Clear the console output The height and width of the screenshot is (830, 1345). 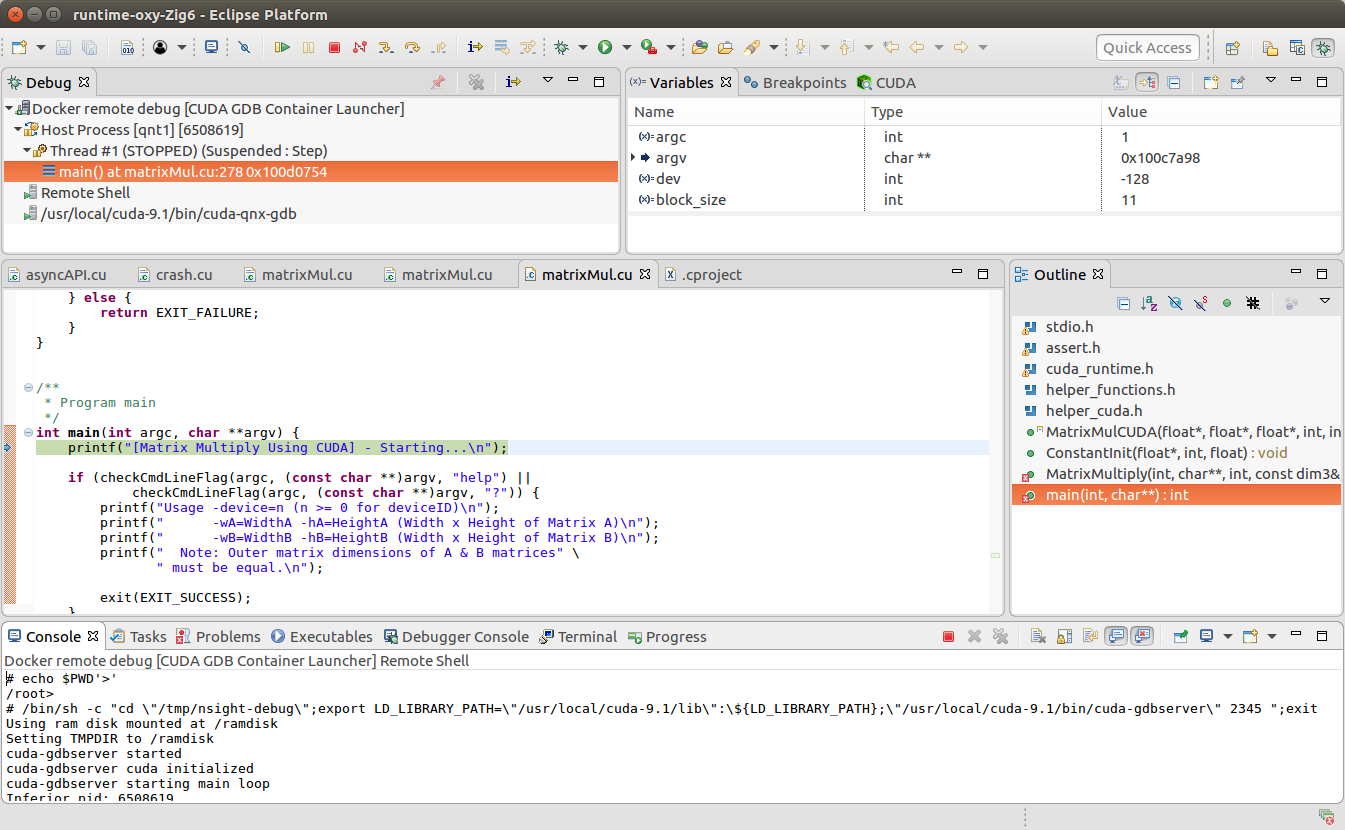[1037, 636]
